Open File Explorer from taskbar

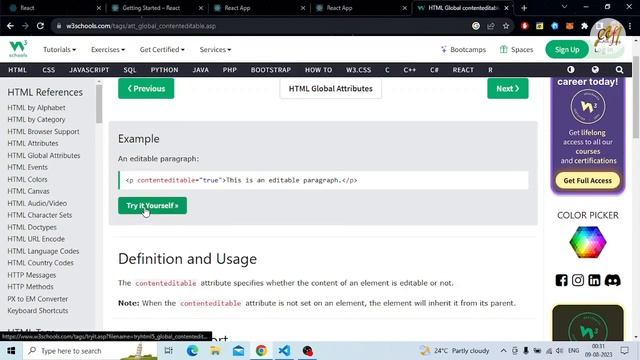(x=215, y=351)
